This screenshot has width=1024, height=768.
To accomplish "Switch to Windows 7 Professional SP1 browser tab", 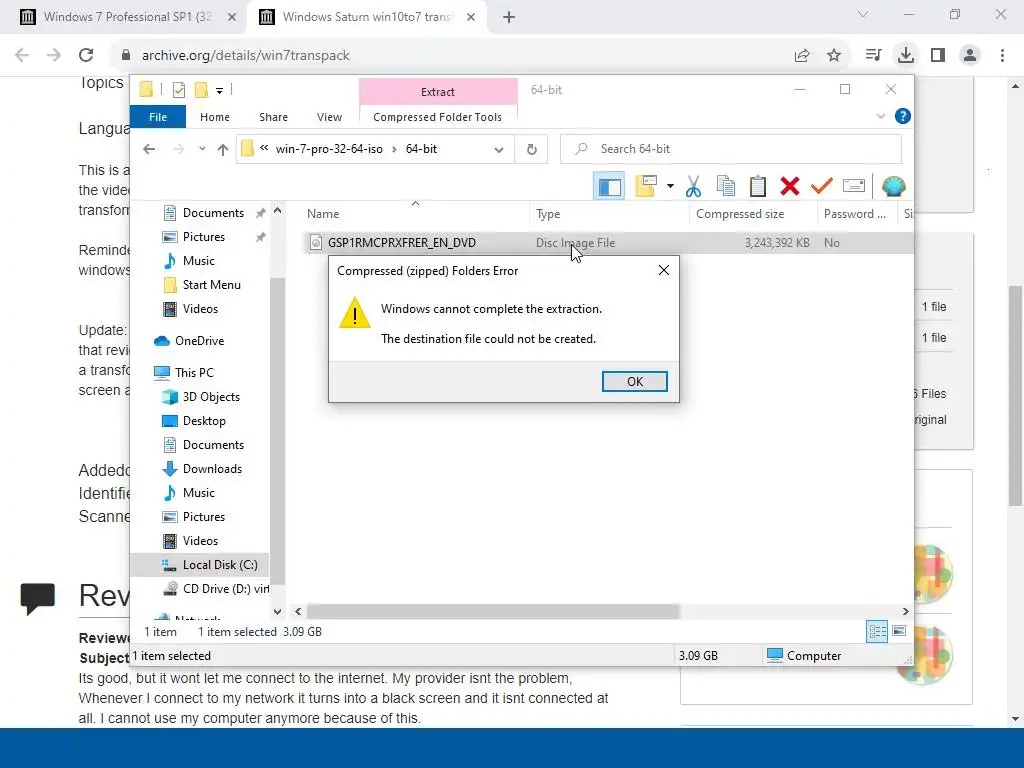I will (x=129, y=17).
